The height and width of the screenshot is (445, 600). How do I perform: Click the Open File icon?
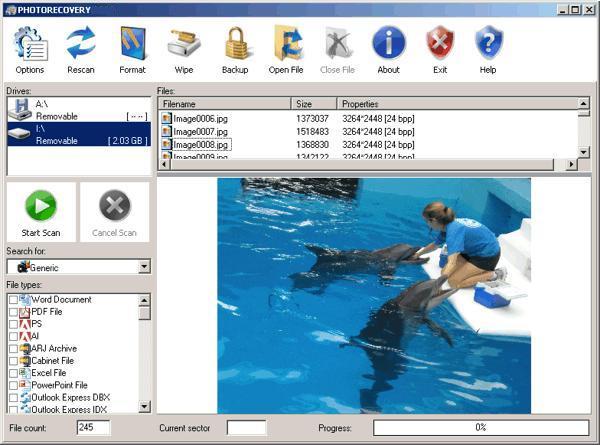pos(286,45)
